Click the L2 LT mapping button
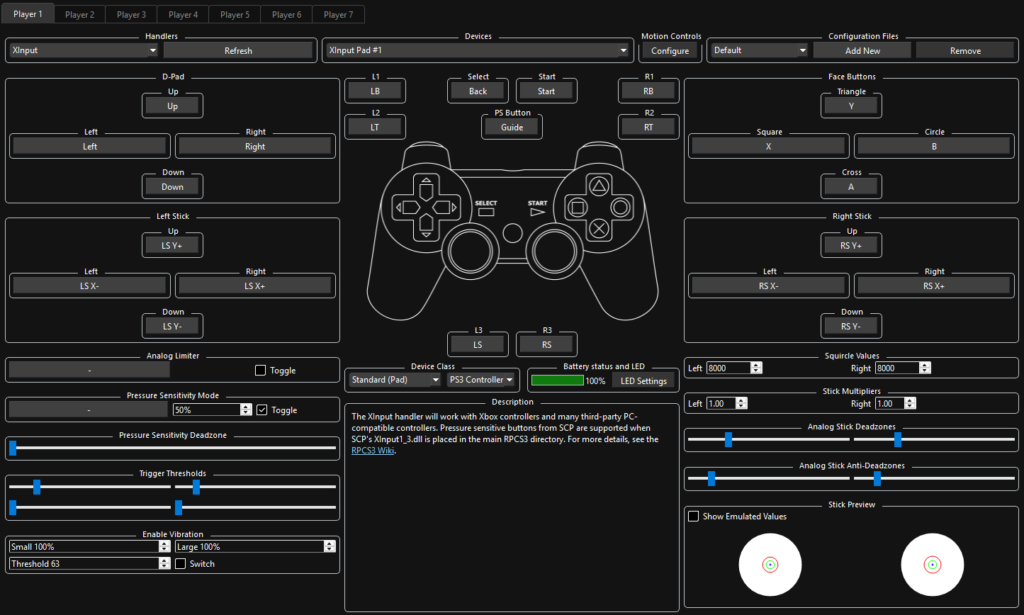 (375, 127)
